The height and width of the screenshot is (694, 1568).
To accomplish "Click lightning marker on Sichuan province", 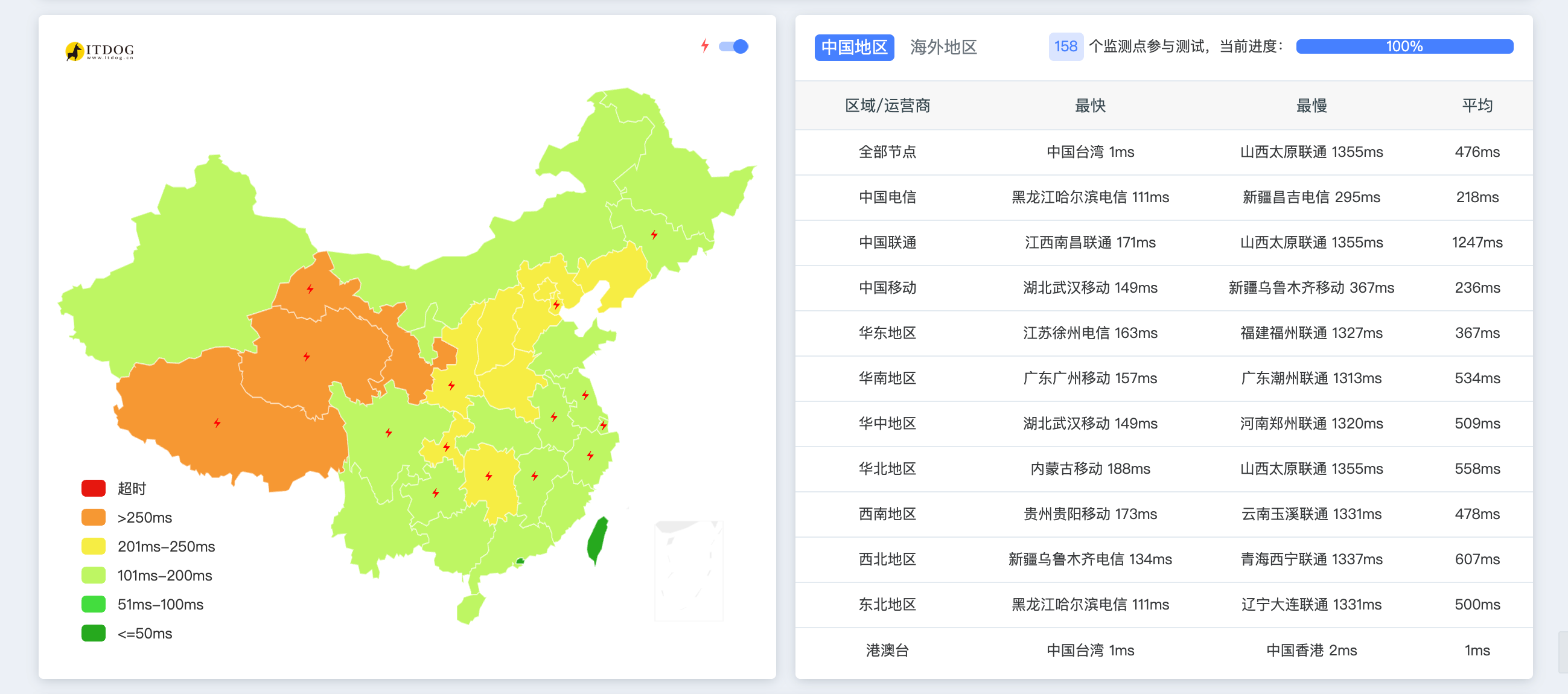I will pyautogui.click(x=388, y=432).
